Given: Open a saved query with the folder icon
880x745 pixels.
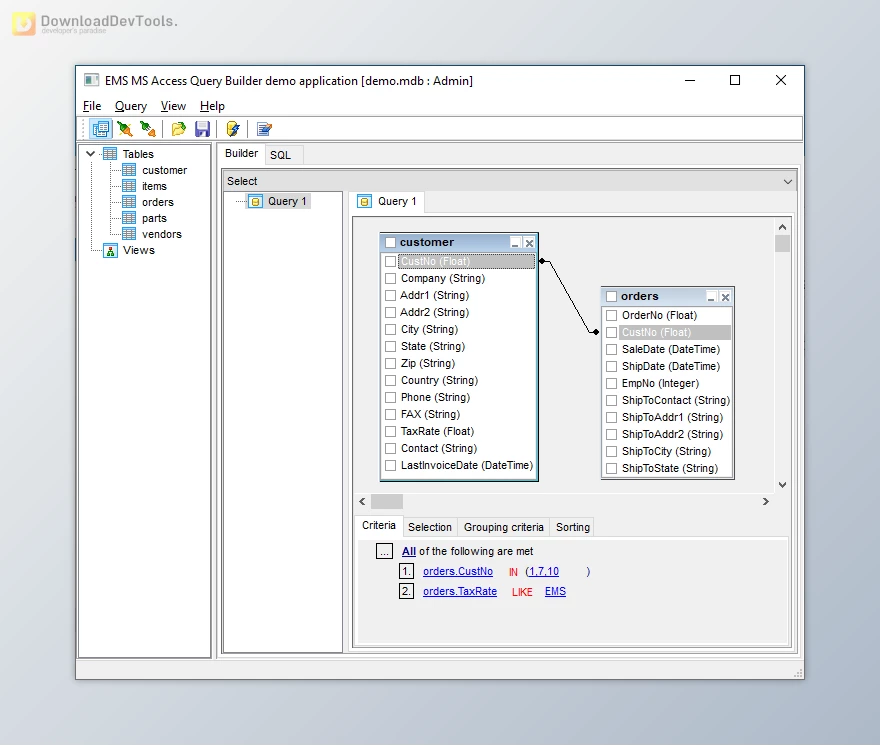Looking at the screenshot, I should tap(178, 128).
